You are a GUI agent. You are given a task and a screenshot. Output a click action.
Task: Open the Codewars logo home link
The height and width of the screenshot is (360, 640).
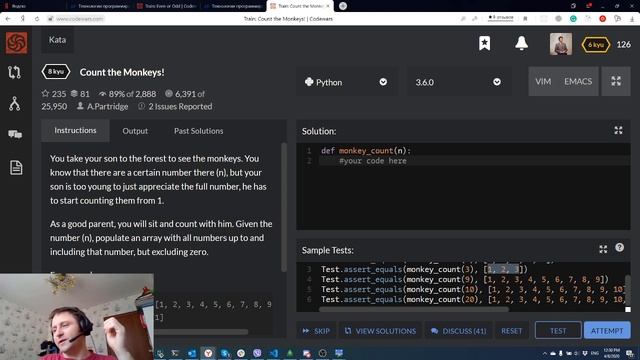click(x=16, y=42)
